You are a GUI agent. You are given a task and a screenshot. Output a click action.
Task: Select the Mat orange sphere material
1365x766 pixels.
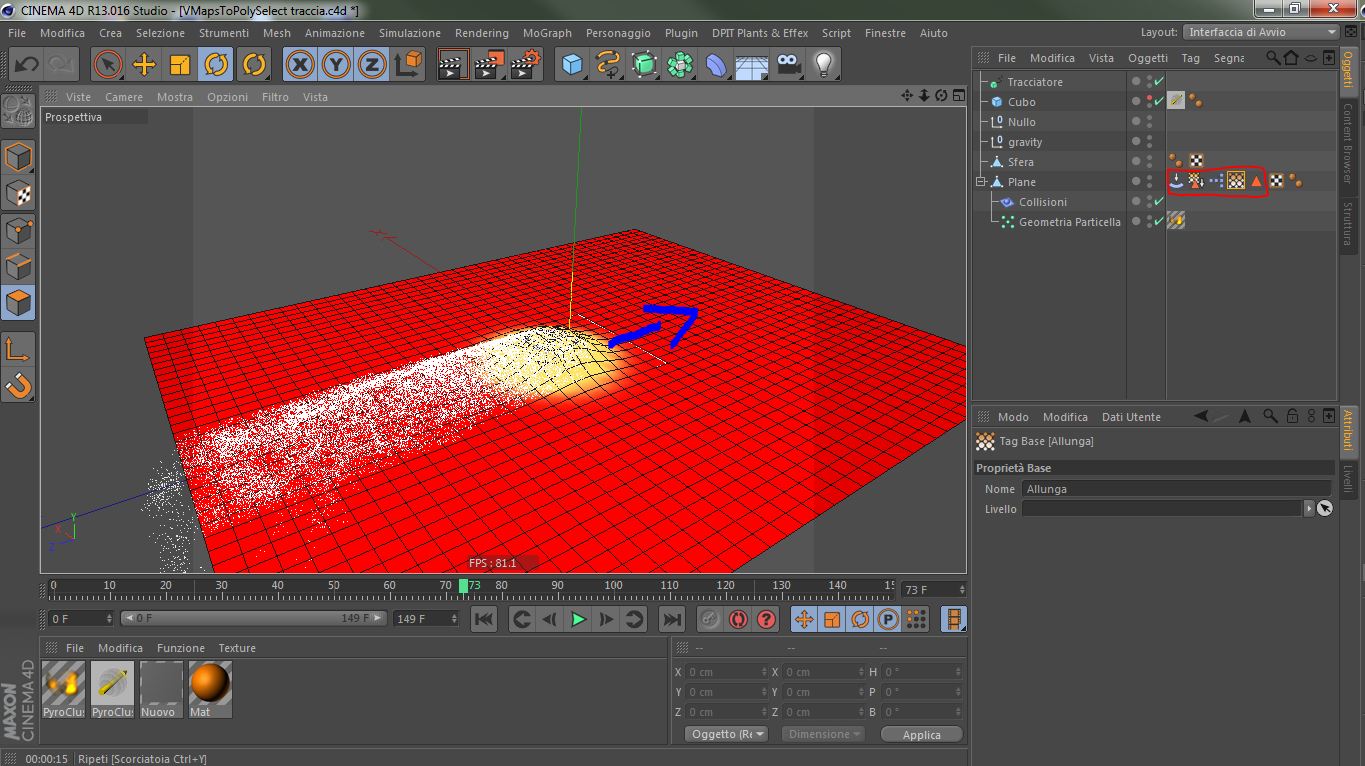pos(210,688)
